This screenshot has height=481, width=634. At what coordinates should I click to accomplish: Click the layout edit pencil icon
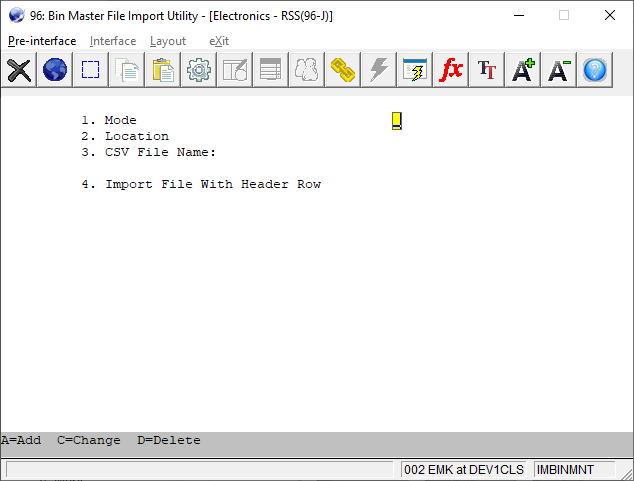point(235,70)
